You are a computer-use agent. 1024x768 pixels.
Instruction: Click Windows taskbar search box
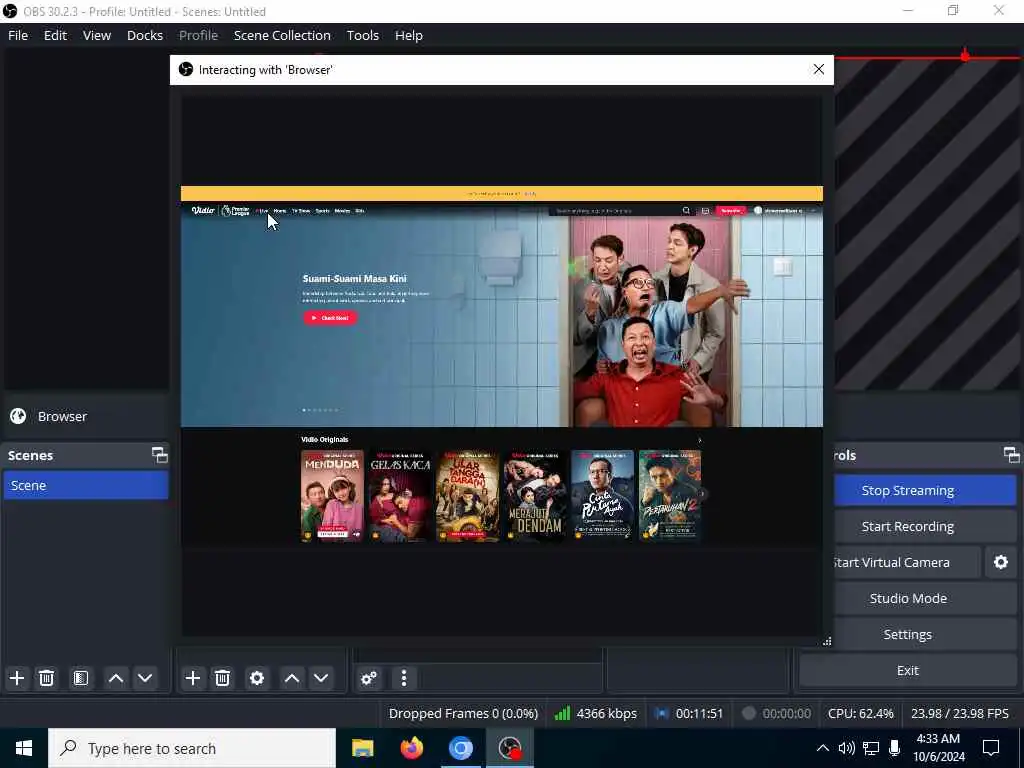click(192, 748)
